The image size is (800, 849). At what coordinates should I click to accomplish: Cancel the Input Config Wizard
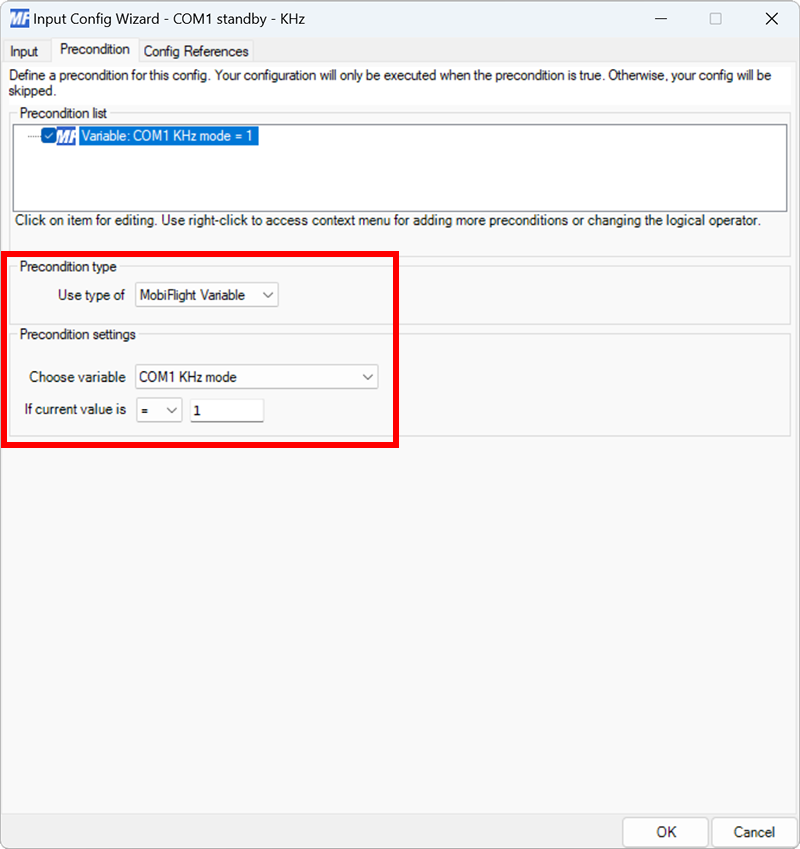(753, 831)
